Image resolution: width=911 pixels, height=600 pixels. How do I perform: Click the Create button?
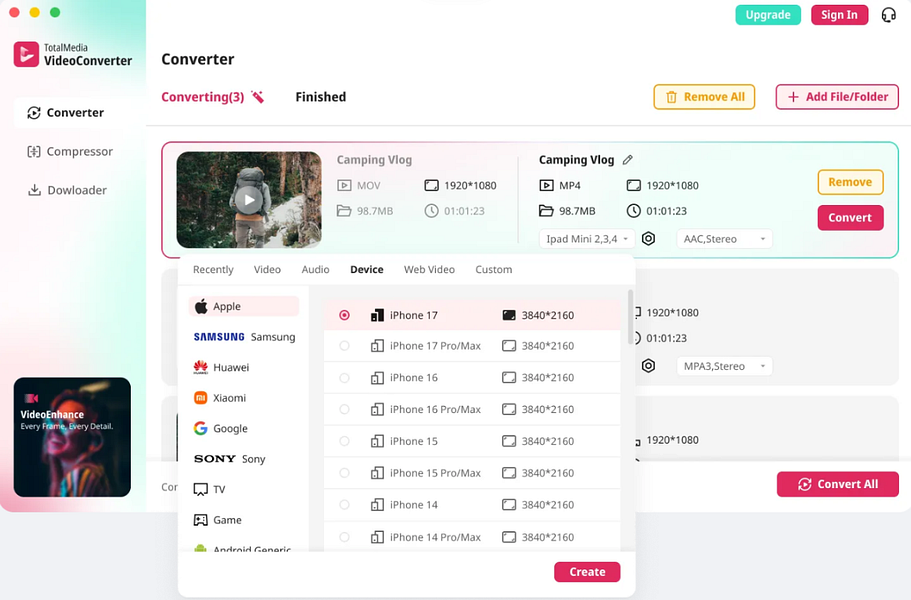tap(587, 572)
